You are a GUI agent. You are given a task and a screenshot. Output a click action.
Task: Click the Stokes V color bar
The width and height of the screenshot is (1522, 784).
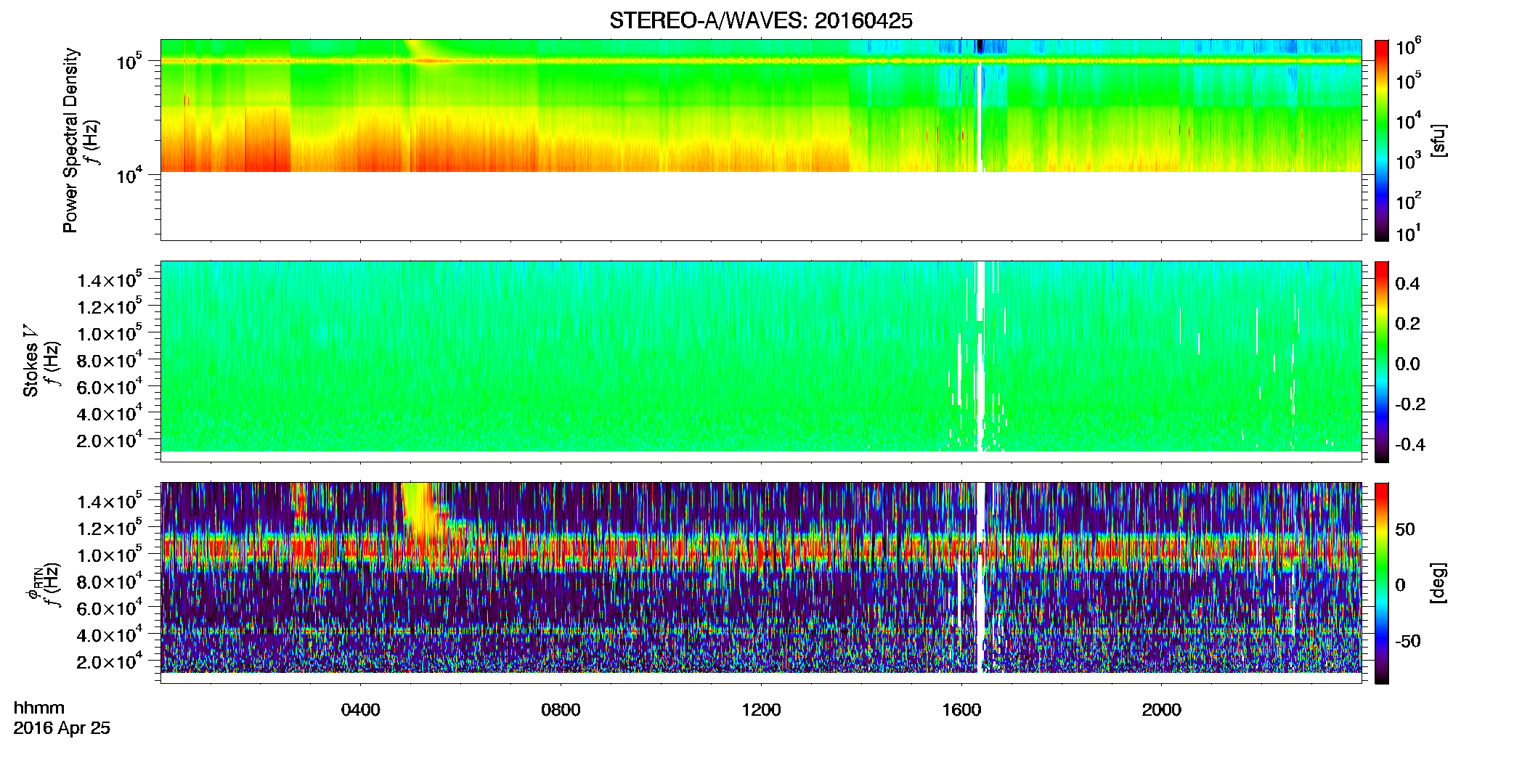pos(1381,362)
